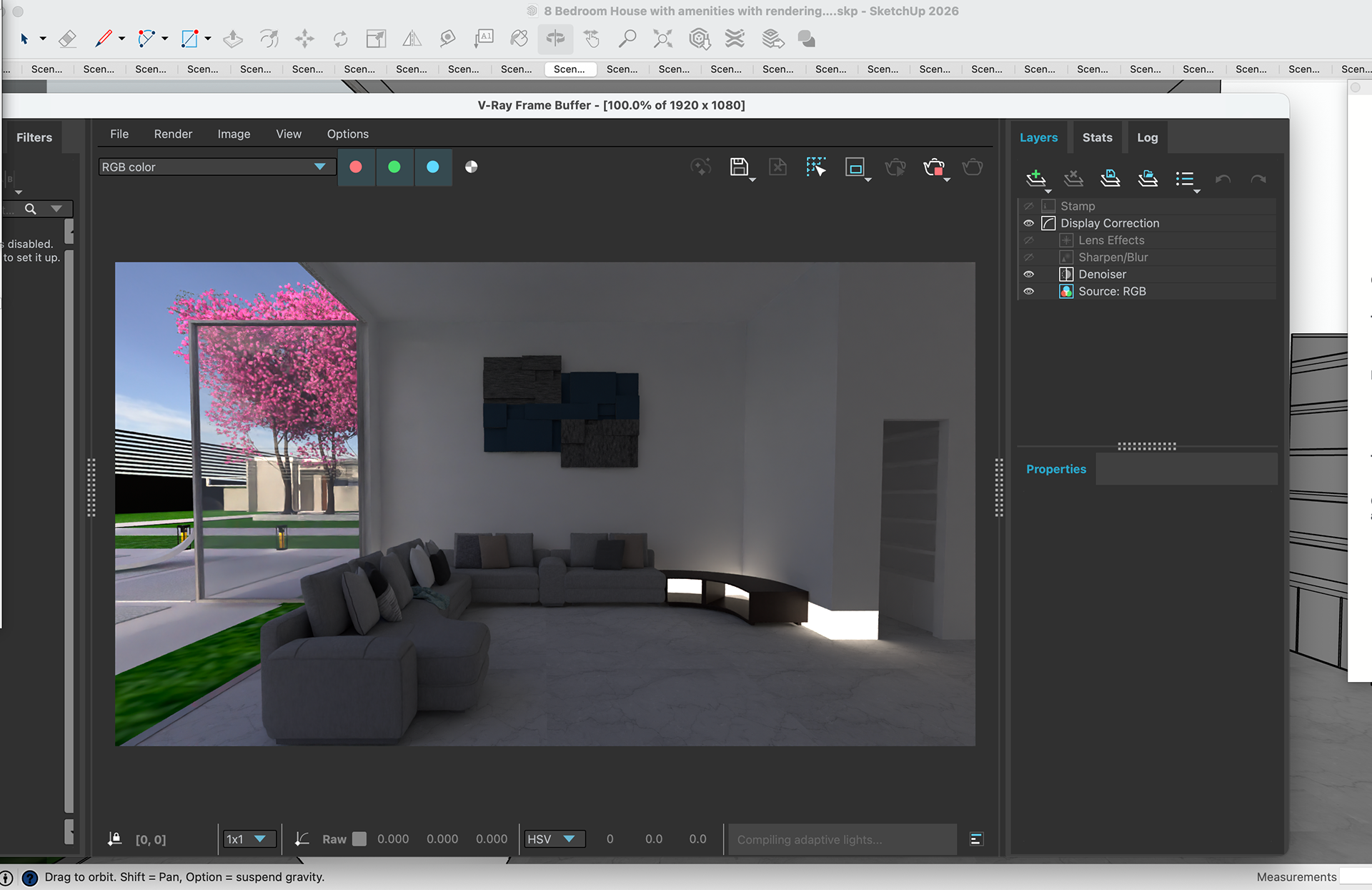The image size is (1372, 890).
Task: Click the save image icon
Action: [x=739, y=167]
